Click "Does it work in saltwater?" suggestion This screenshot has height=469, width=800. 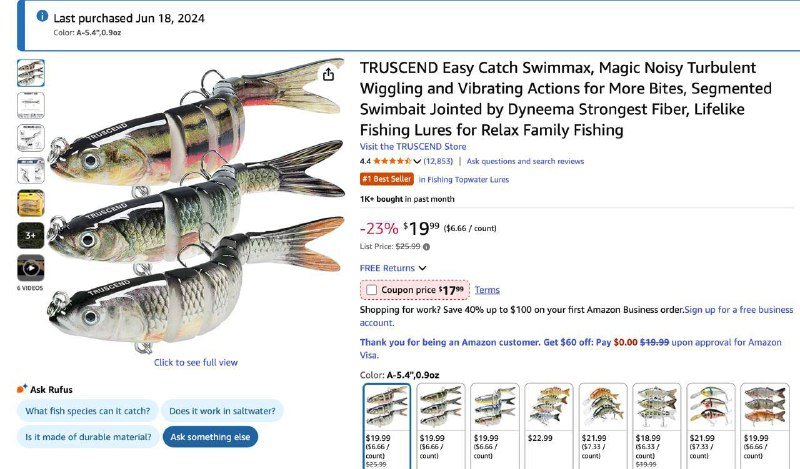(222, 411)
